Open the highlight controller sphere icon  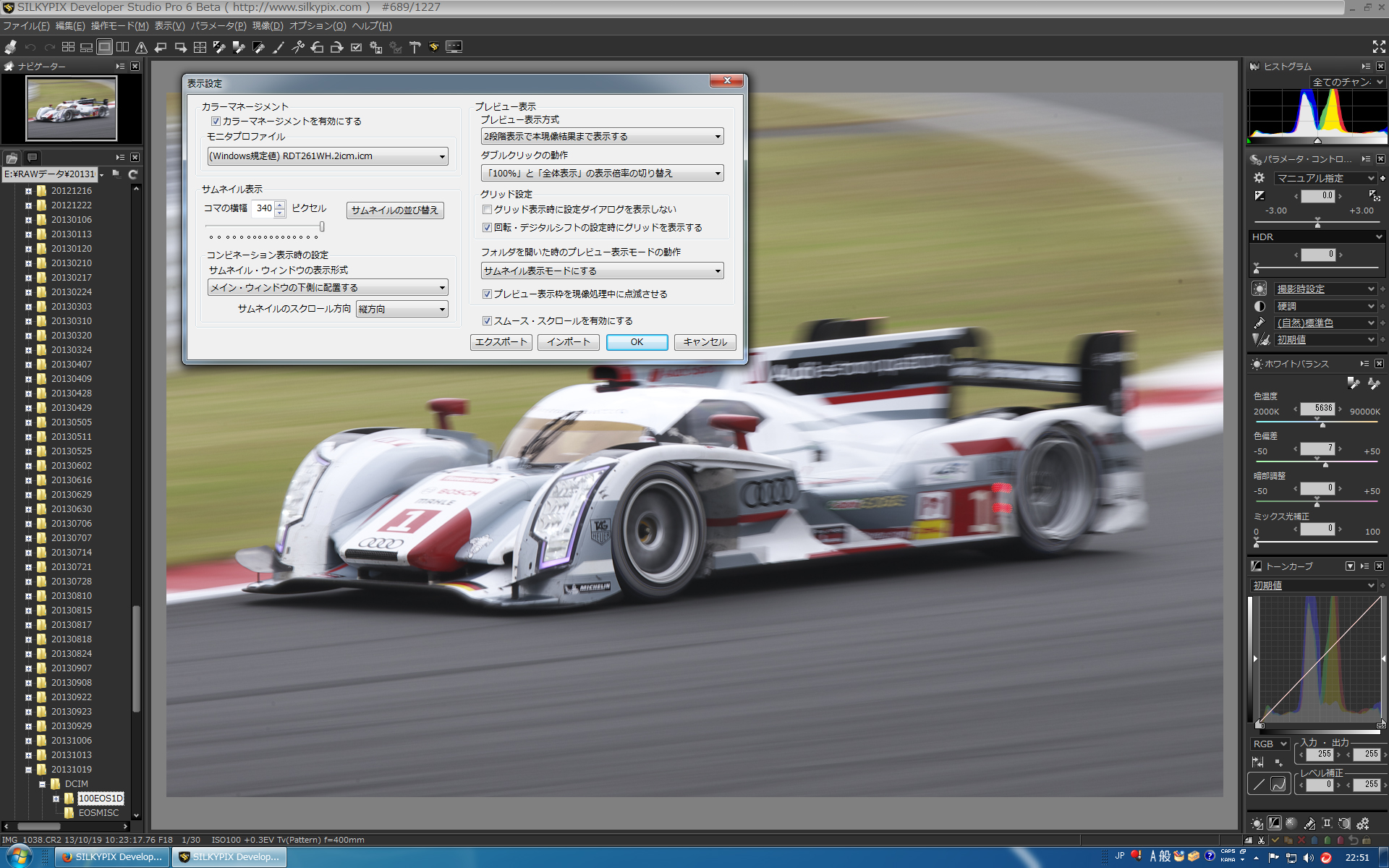(x=1291, y=823)
